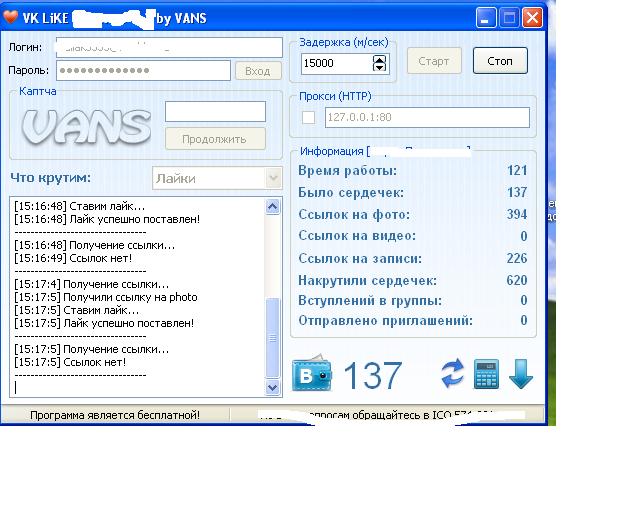This screenshot has height=512, width=640.
Task: Click the log scrollbar down arrow
Action: pyautogui.click(x=272, y=387)
